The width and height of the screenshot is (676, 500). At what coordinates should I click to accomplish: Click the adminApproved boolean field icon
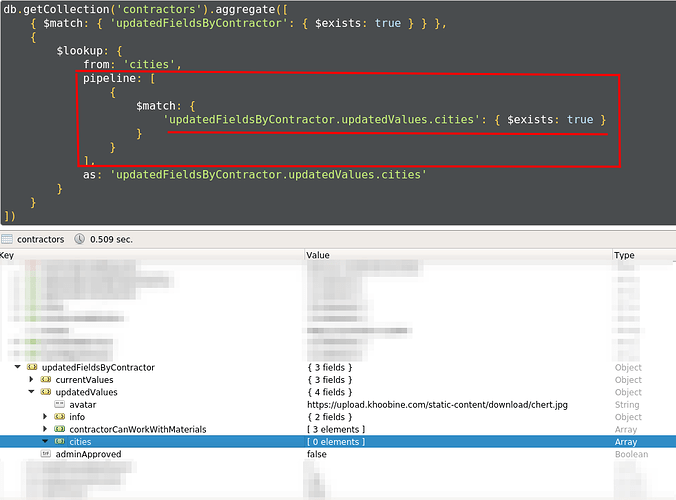click(x=45, y=454)
